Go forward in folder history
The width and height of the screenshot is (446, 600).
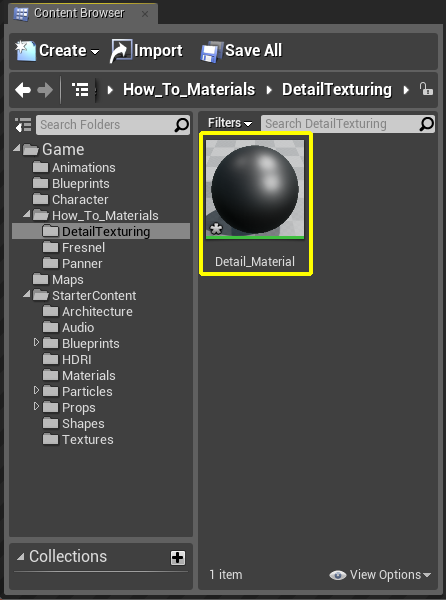click(45, 90)
